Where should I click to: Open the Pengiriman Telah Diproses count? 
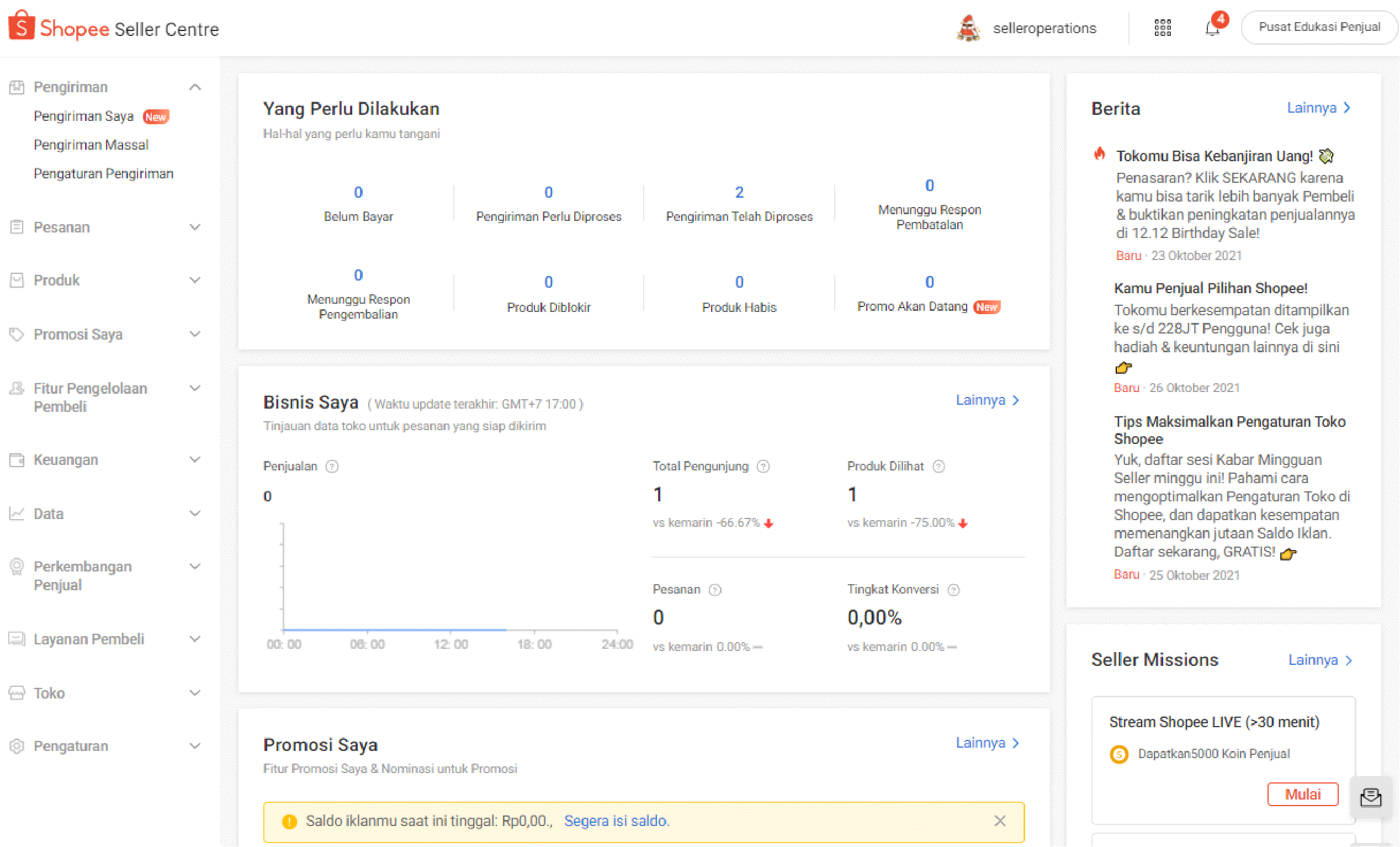pyautogui.click(x=739, y=193)
